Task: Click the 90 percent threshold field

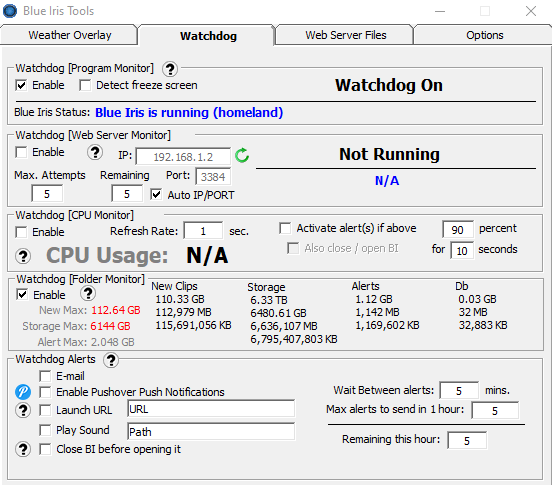Action: (x=457, y=229)
